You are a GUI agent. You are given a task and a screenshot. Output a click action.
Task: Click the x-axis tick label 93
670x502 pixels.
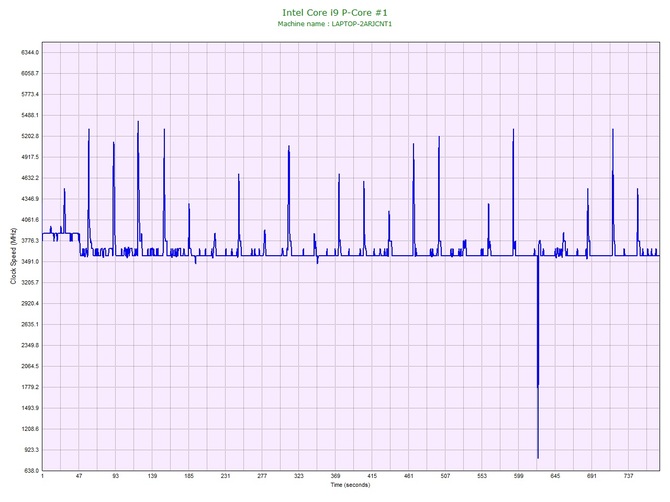pos(116,476)
